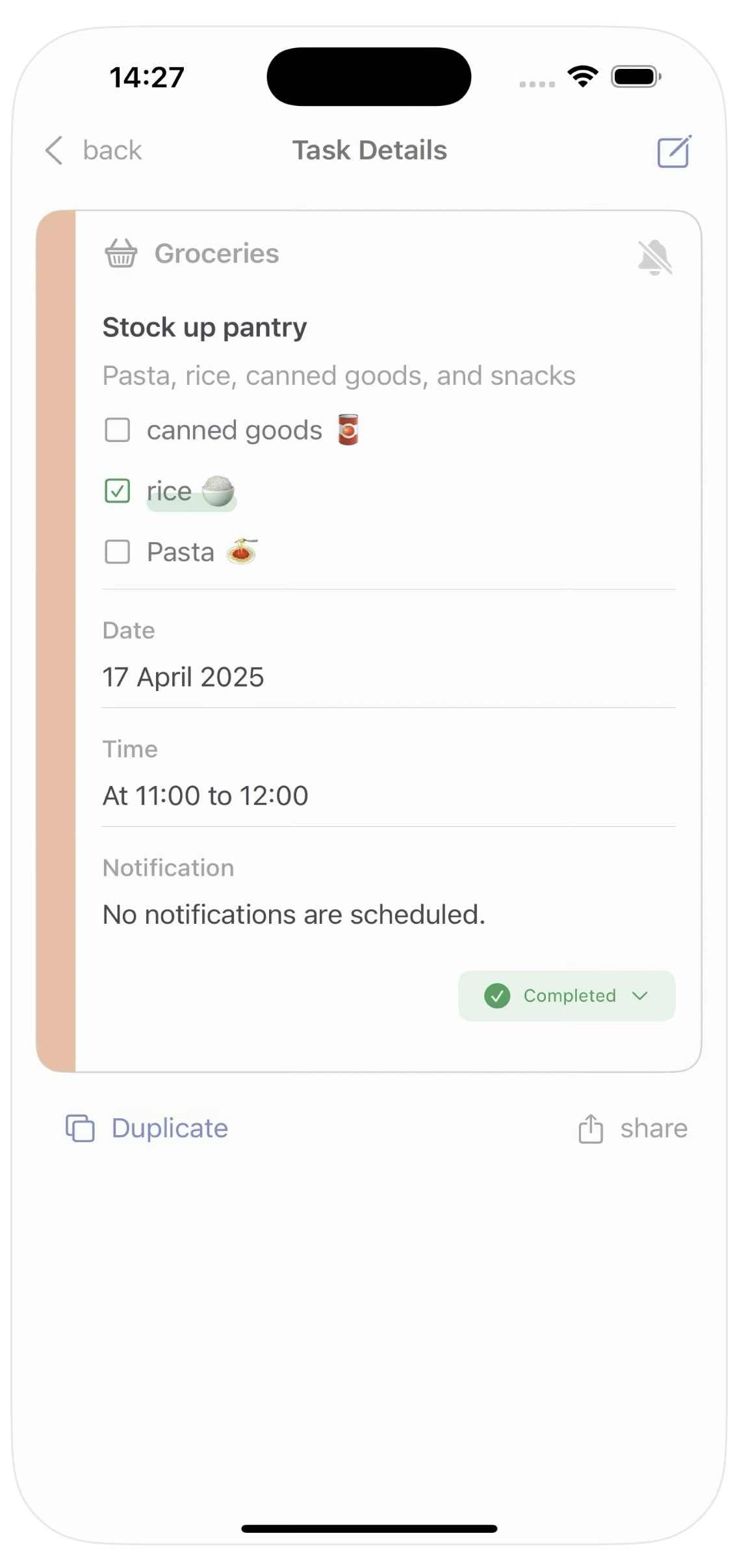The height and width of the screenshot is (1568, 746).
Task: Tap the canned goods can emoji
Action: pyautogui.click(x=348, y=430)
